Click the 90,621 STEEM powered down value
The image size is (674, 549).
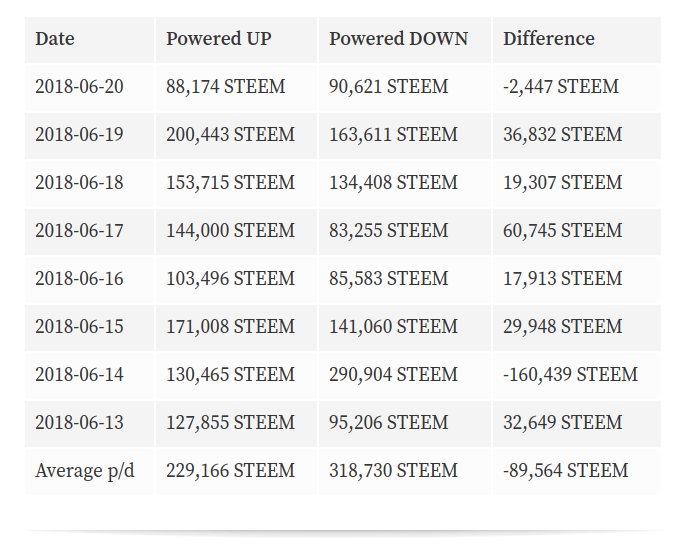(x=388, y=87)
